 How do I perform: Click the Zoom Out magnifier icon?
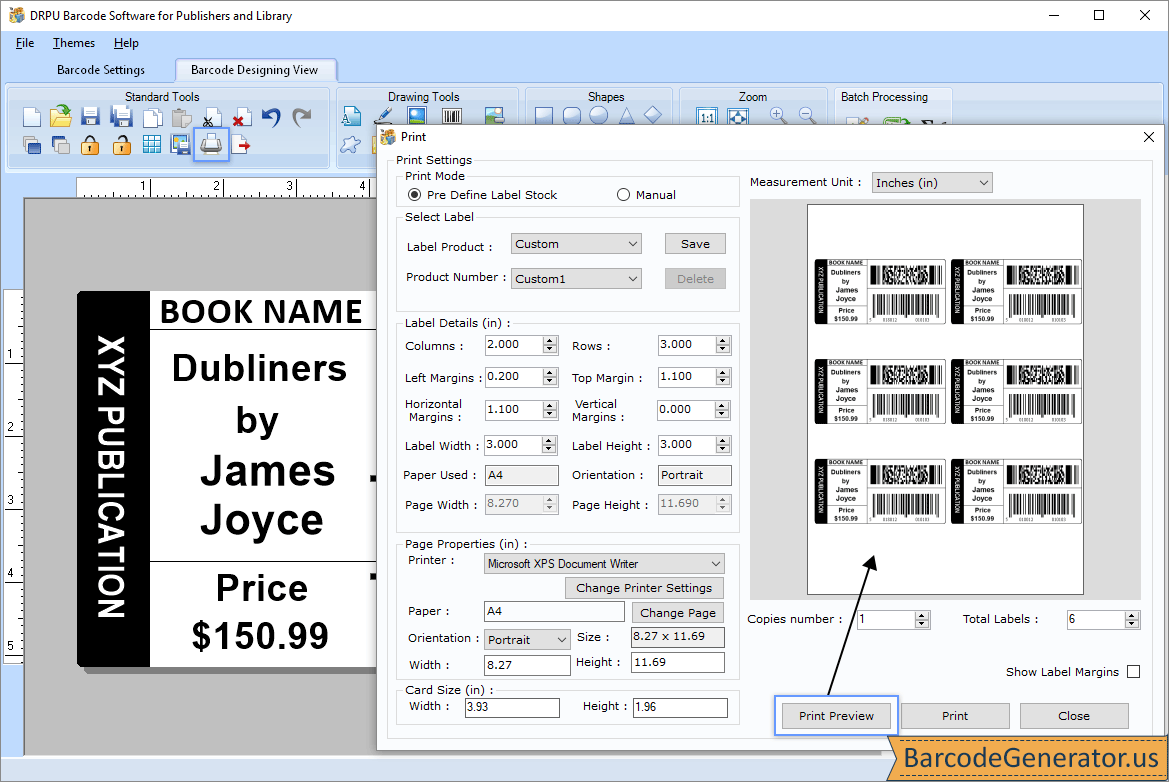[807, 116]
